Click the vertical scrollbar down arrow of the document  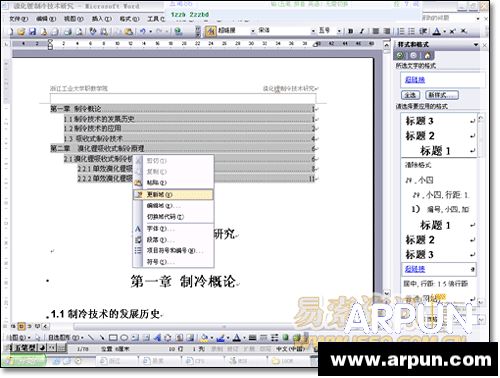click(386, 294)
